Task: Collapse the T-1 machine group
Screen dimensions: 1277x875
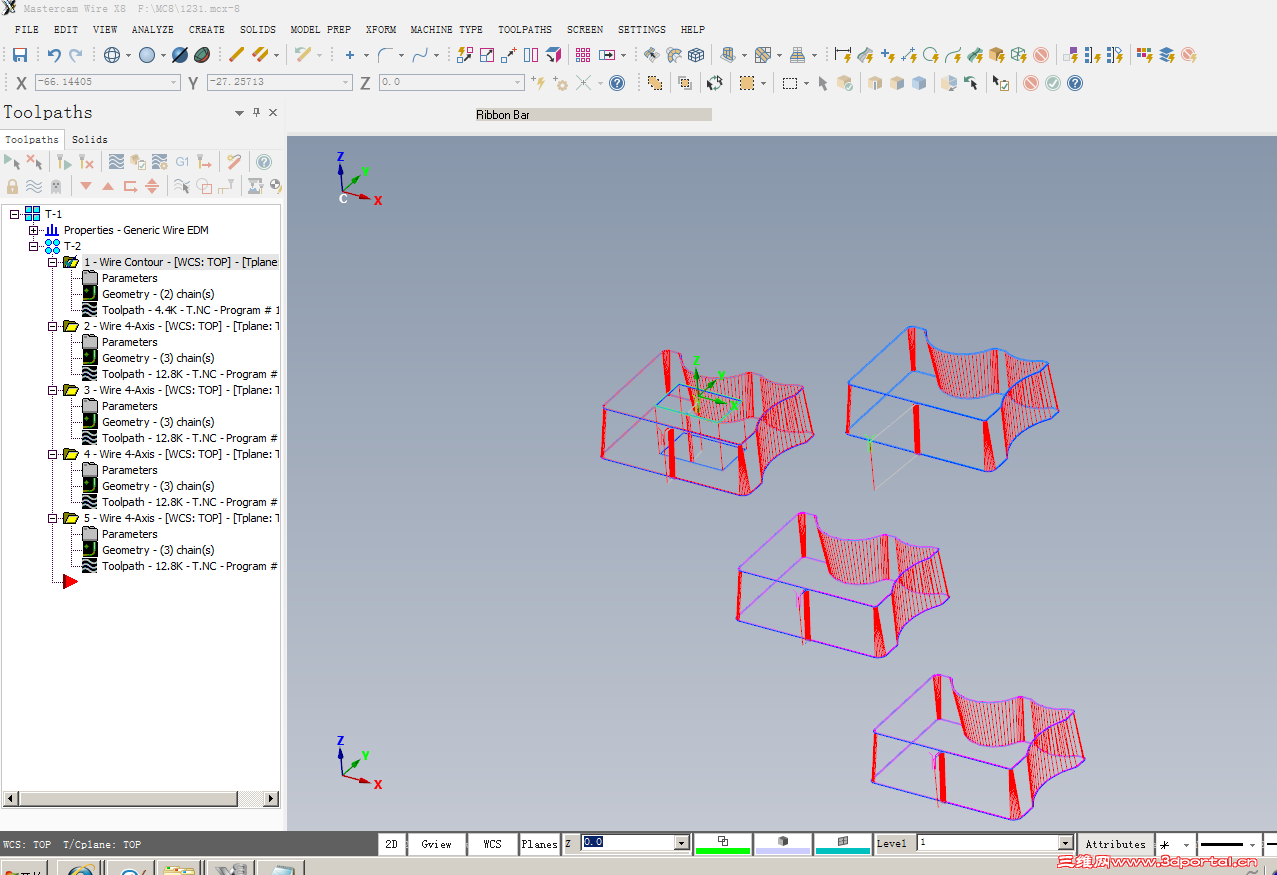Action: (x=15, y=214)
